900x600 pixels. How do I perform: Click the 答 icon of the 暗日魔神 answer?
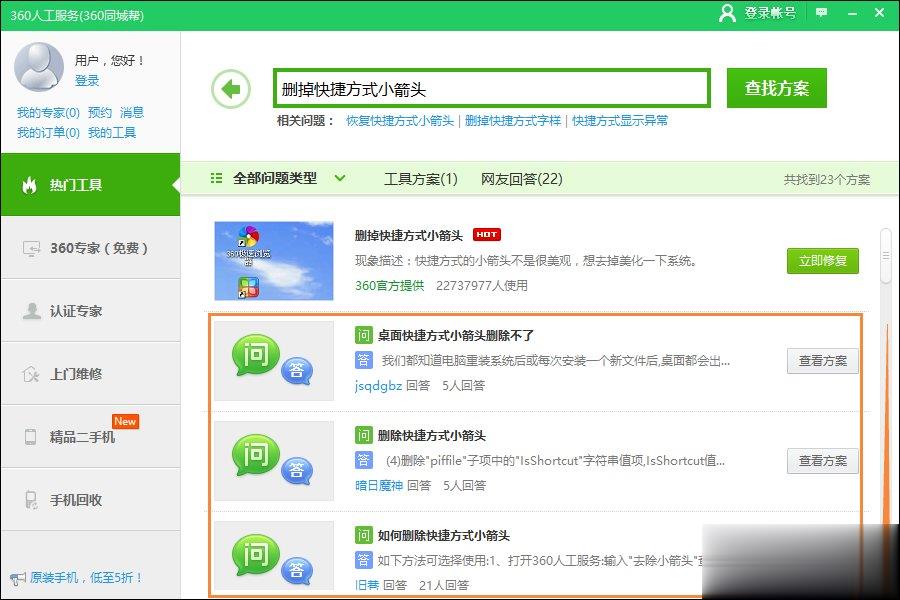tap(363, 460)
